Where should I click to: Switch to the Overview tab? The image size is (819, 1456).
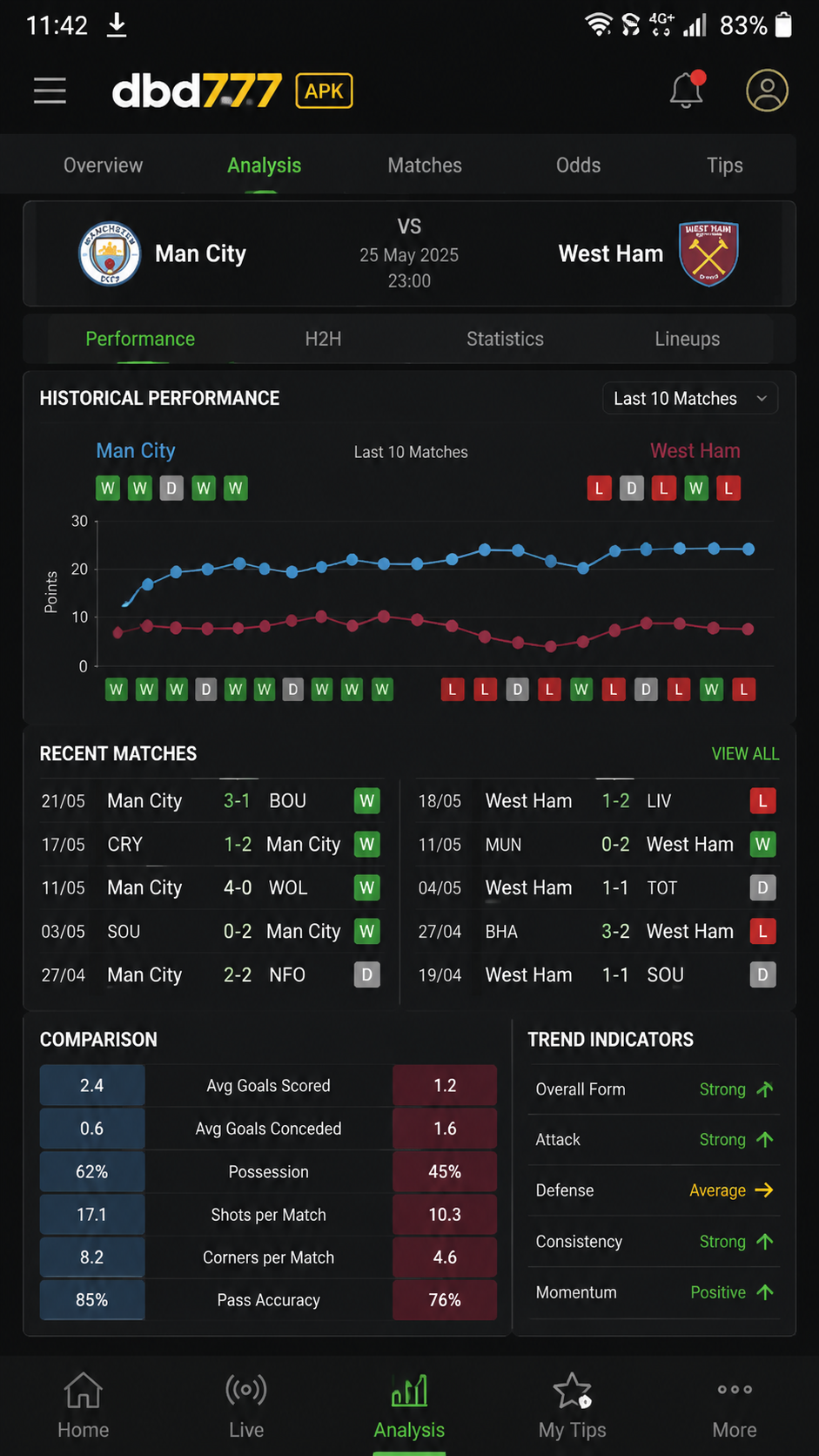103,165
